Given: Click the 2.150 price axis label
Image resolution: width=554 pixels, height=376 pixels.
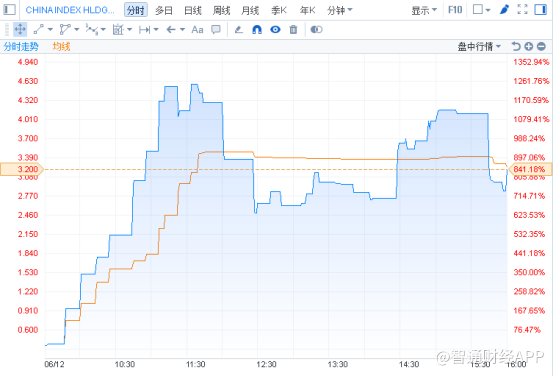Looking at the screenshot, I should [28, 234].
